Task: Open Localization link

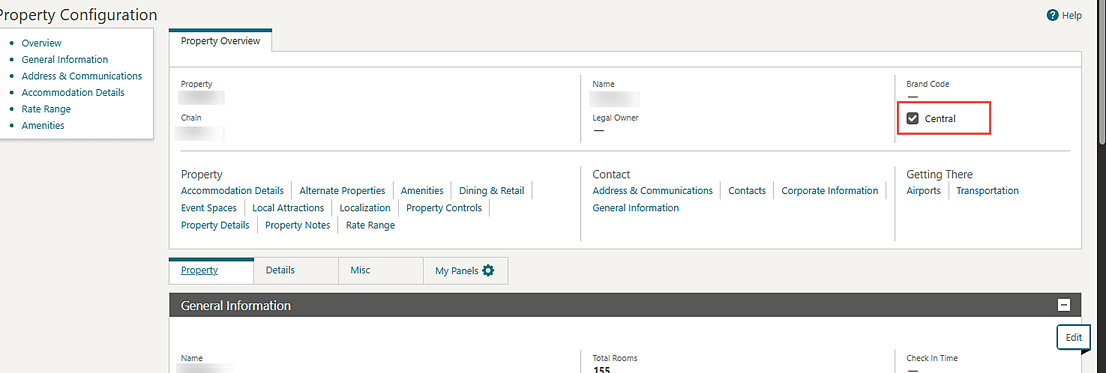Action: click(x=365, y=208)
